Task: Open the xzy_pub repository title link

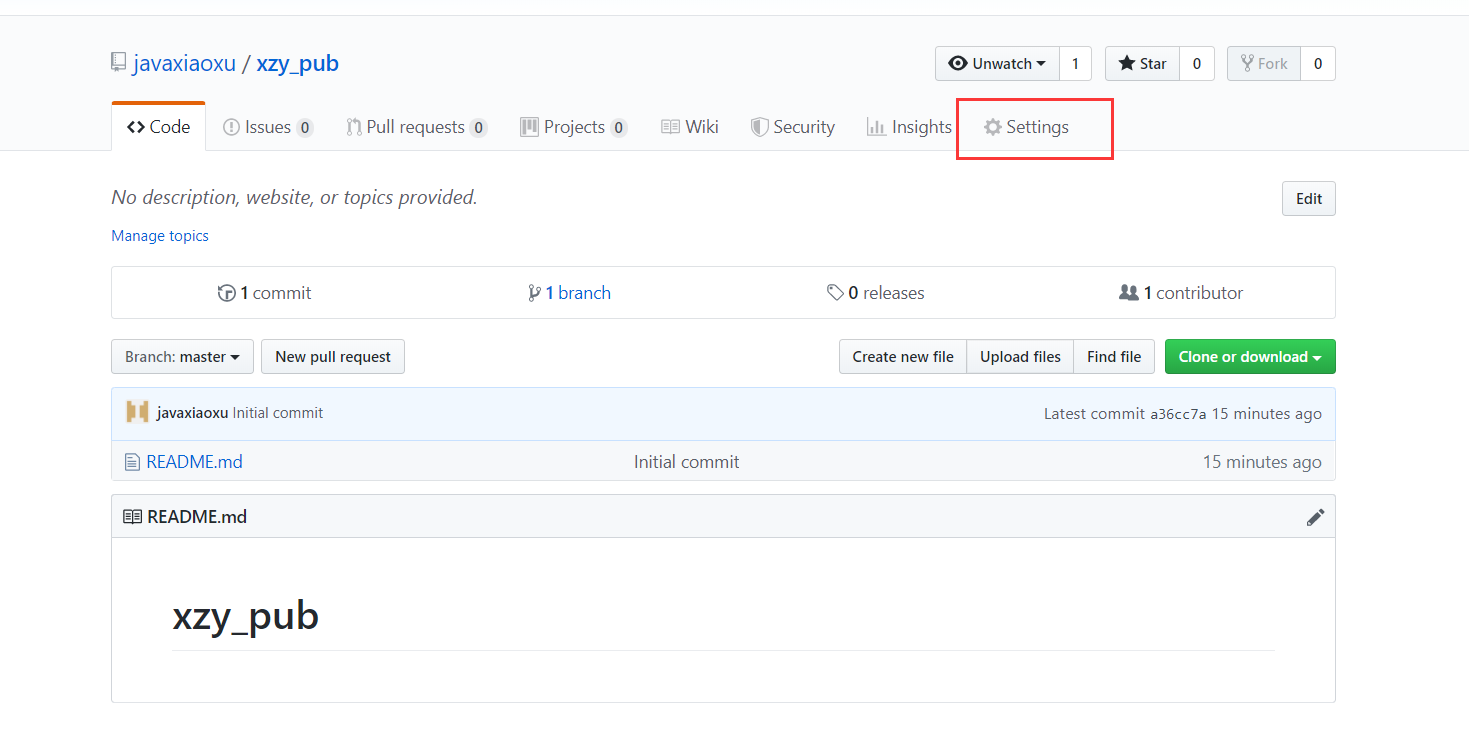Action: point(297,63)
